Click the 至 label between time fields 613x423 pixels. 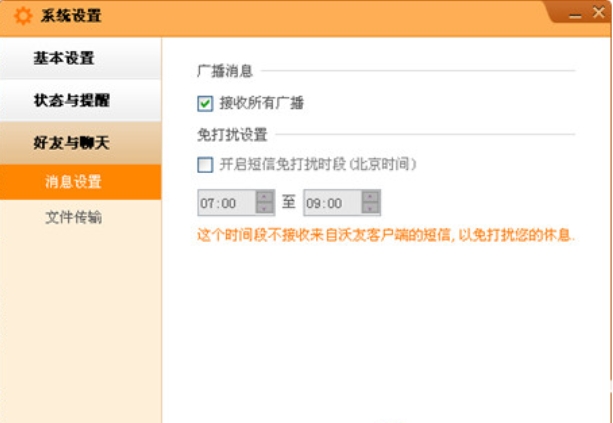(289, 203)
